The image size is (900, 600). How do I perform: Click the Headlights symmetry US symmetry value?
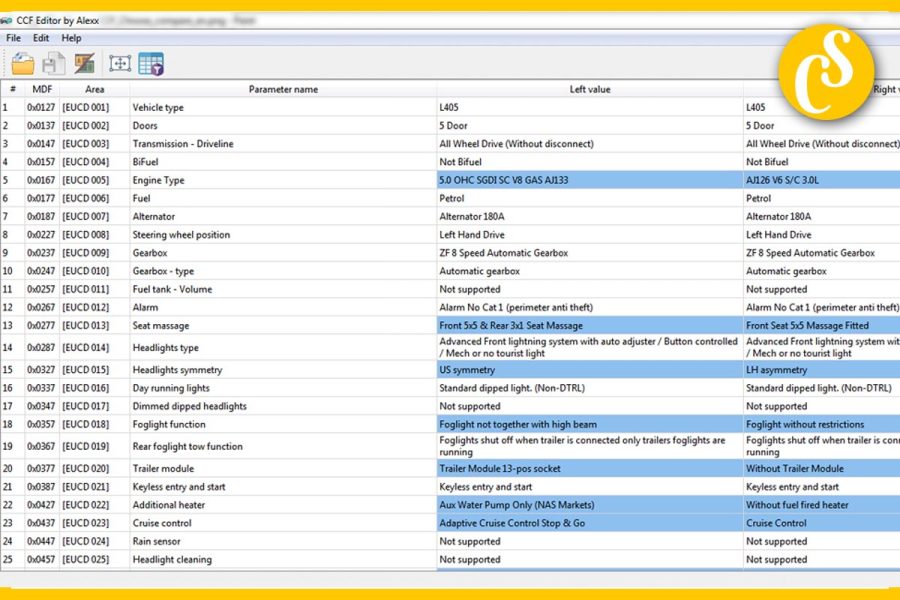point(470,369)
